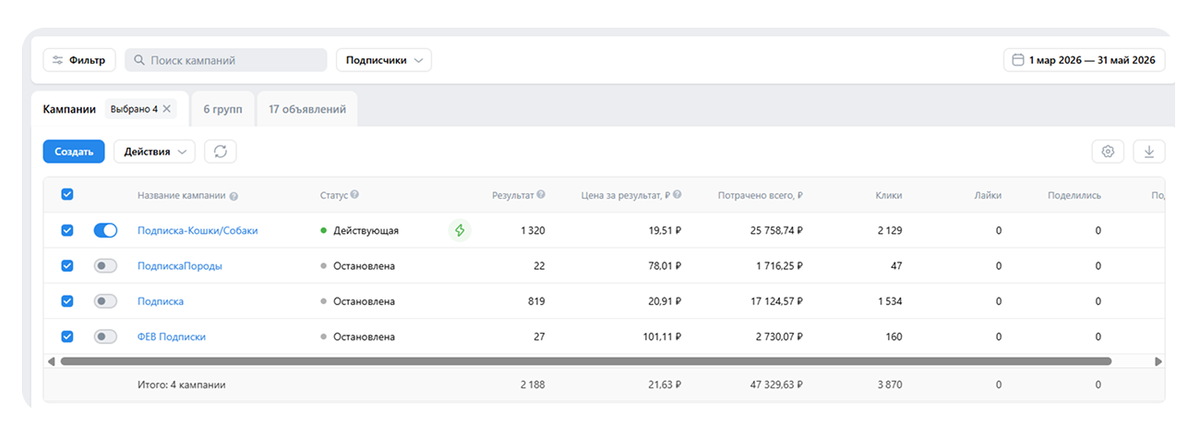This screenshot has height=440, width=1200.
Task: Open table settings via the gear icon
Action: tap(1108, 151)
